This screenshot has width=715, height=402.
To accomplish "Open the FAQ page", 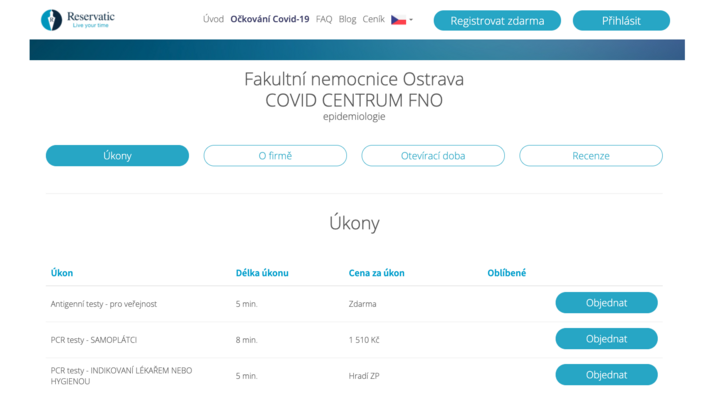I will point(324,20).
